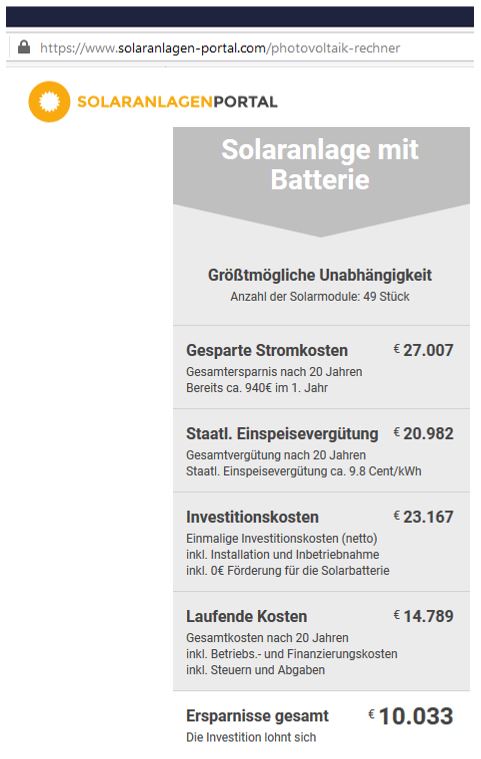Click the € 23.167 investment amount
481x759 pixels.
click(423, 516)
